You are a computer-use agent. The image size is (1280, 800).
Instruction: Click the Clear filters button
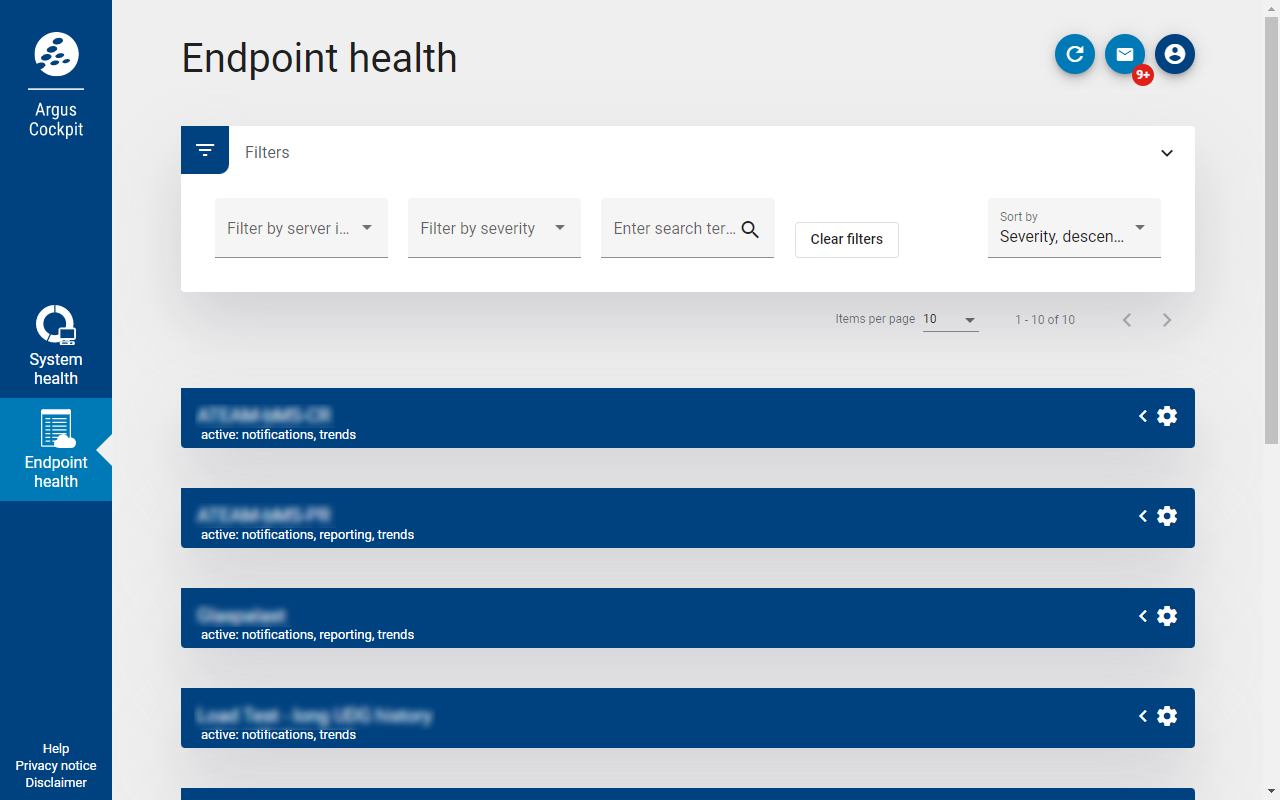click(x=846, y=240)
